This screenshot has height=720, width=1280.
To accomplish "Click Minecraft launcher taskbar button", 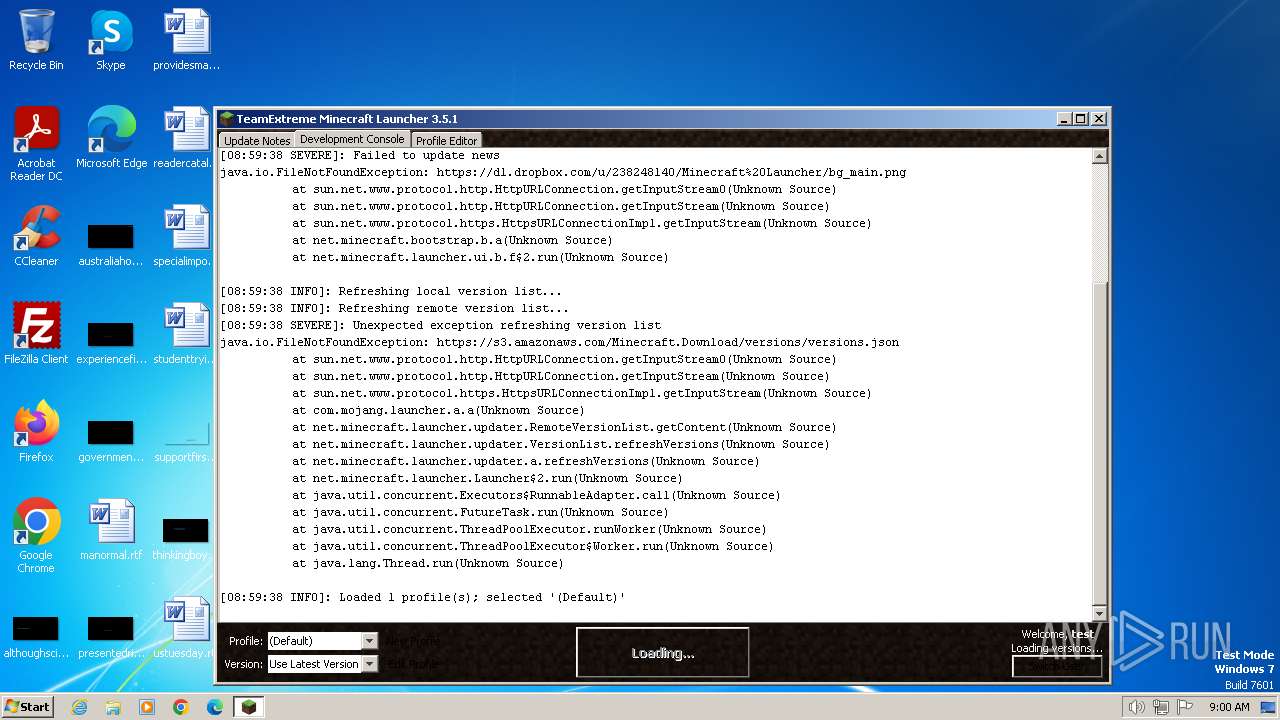I will point(249,707).
